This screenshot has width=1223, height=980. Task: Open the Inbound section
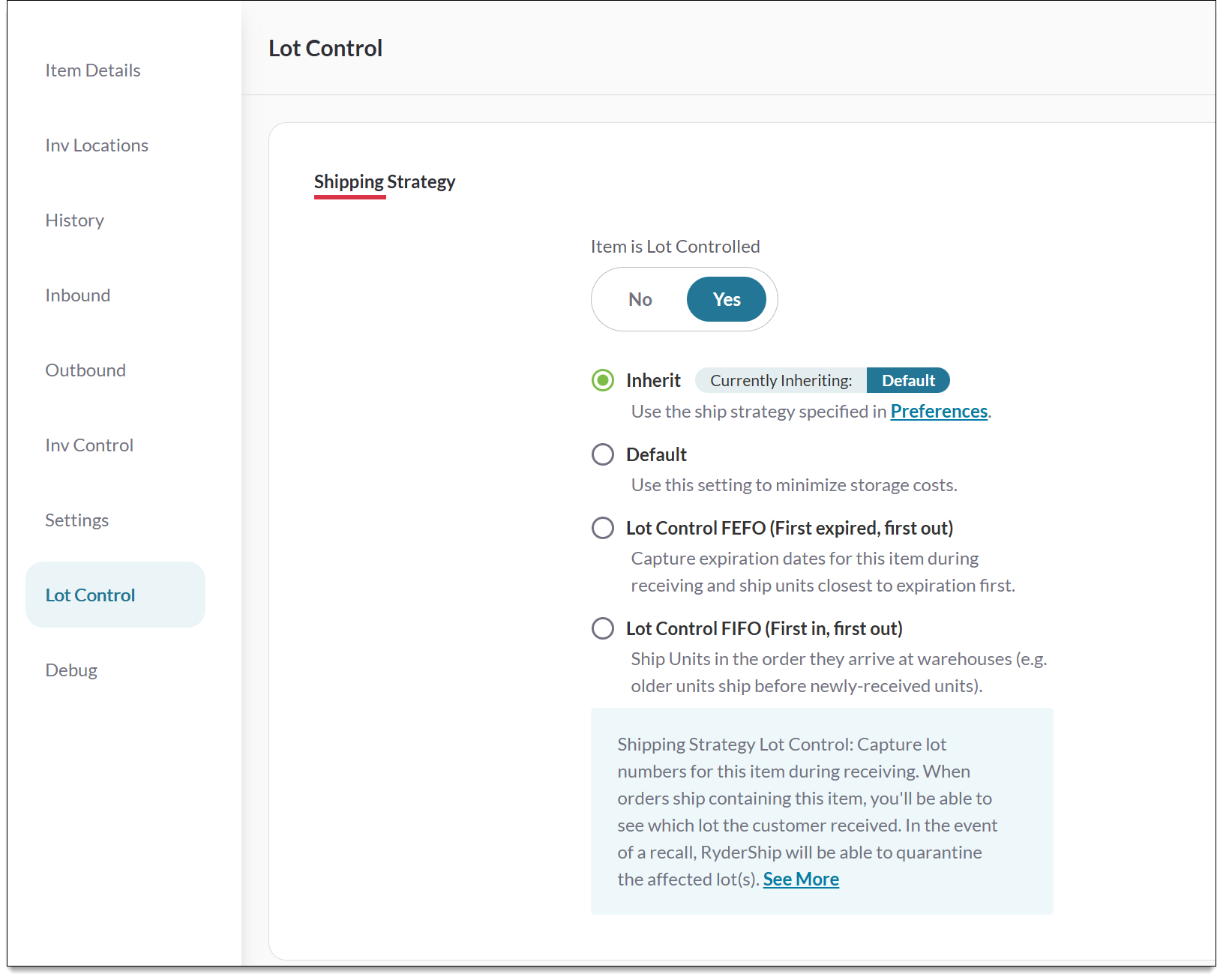(x=77, y=295)
